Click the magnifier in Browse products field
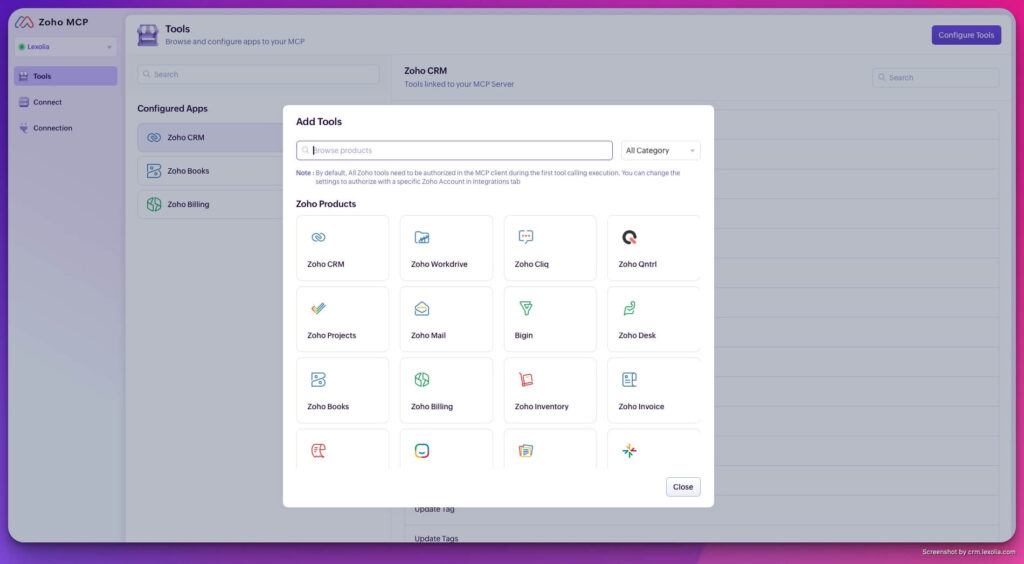This screenshot has width=1024, height=564. point(306,150)
